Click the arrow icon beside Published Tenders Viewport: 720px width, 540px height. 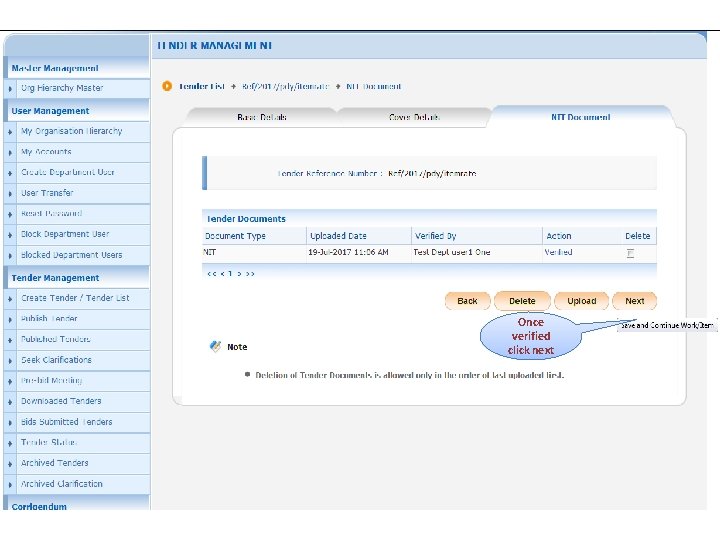[x=10, y=340]
